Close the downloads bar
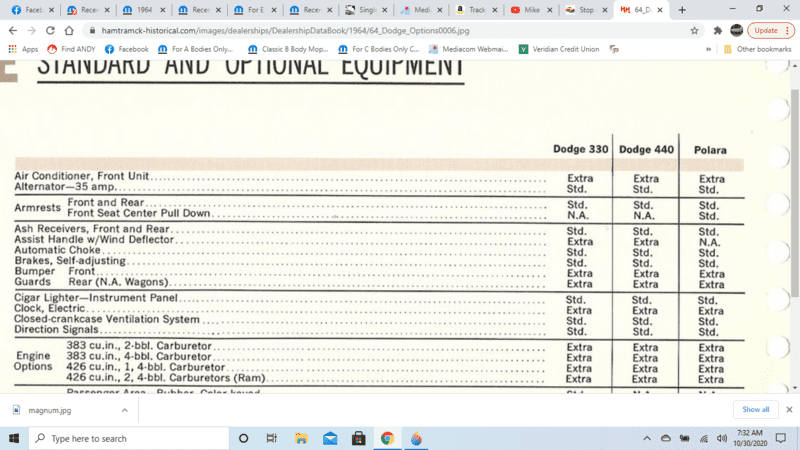The width and height of the screenshot is (800, 450). pos(789,409)
